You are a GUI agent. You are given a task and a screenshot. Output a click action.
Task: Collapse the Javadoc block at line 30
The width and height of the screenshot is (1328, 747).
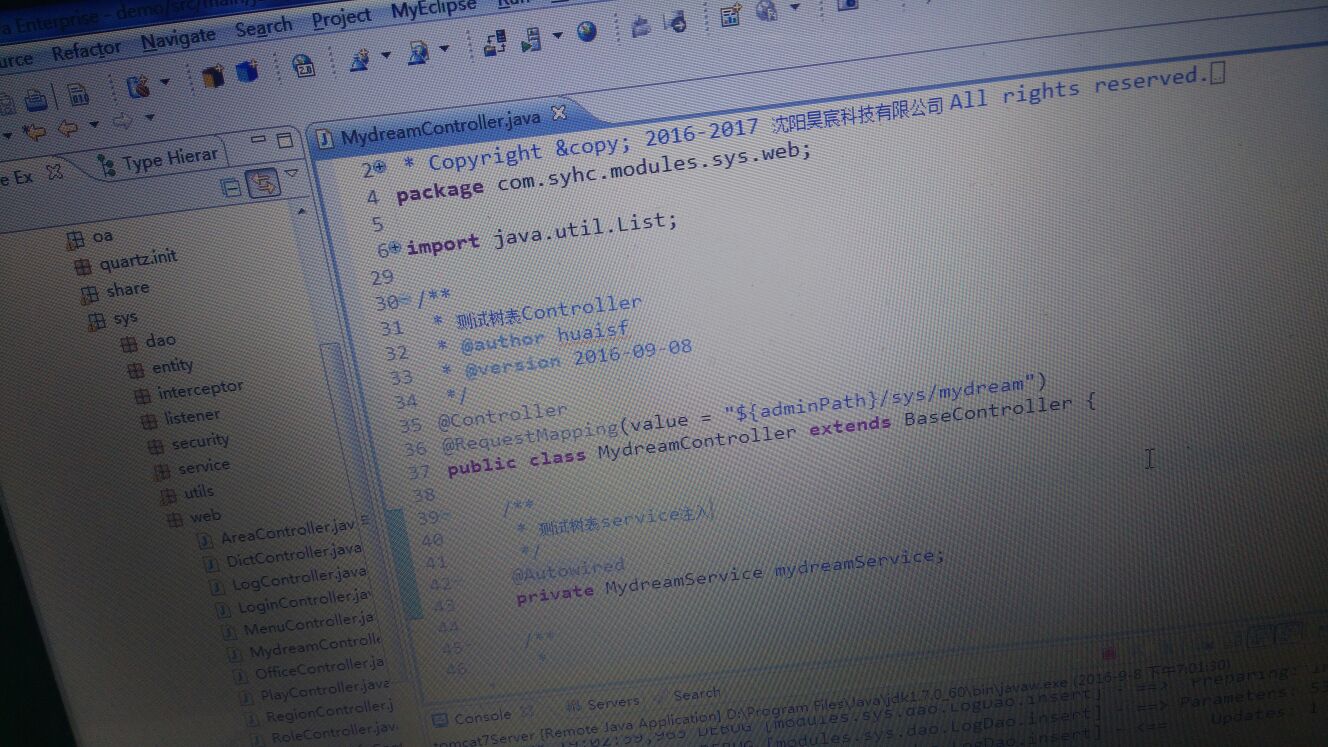pyautogui.click(x=407, y=301)
